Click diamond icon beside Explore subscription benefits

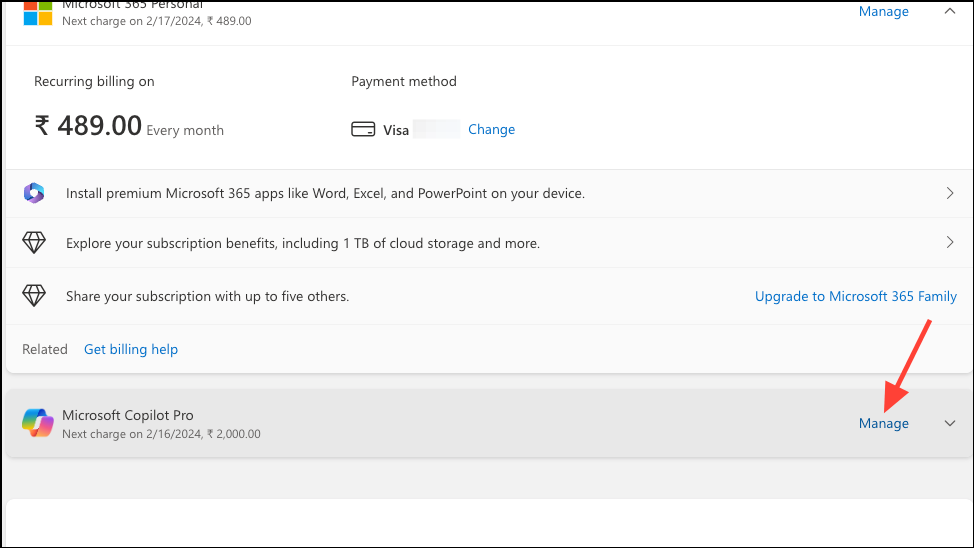coord(34,243)
